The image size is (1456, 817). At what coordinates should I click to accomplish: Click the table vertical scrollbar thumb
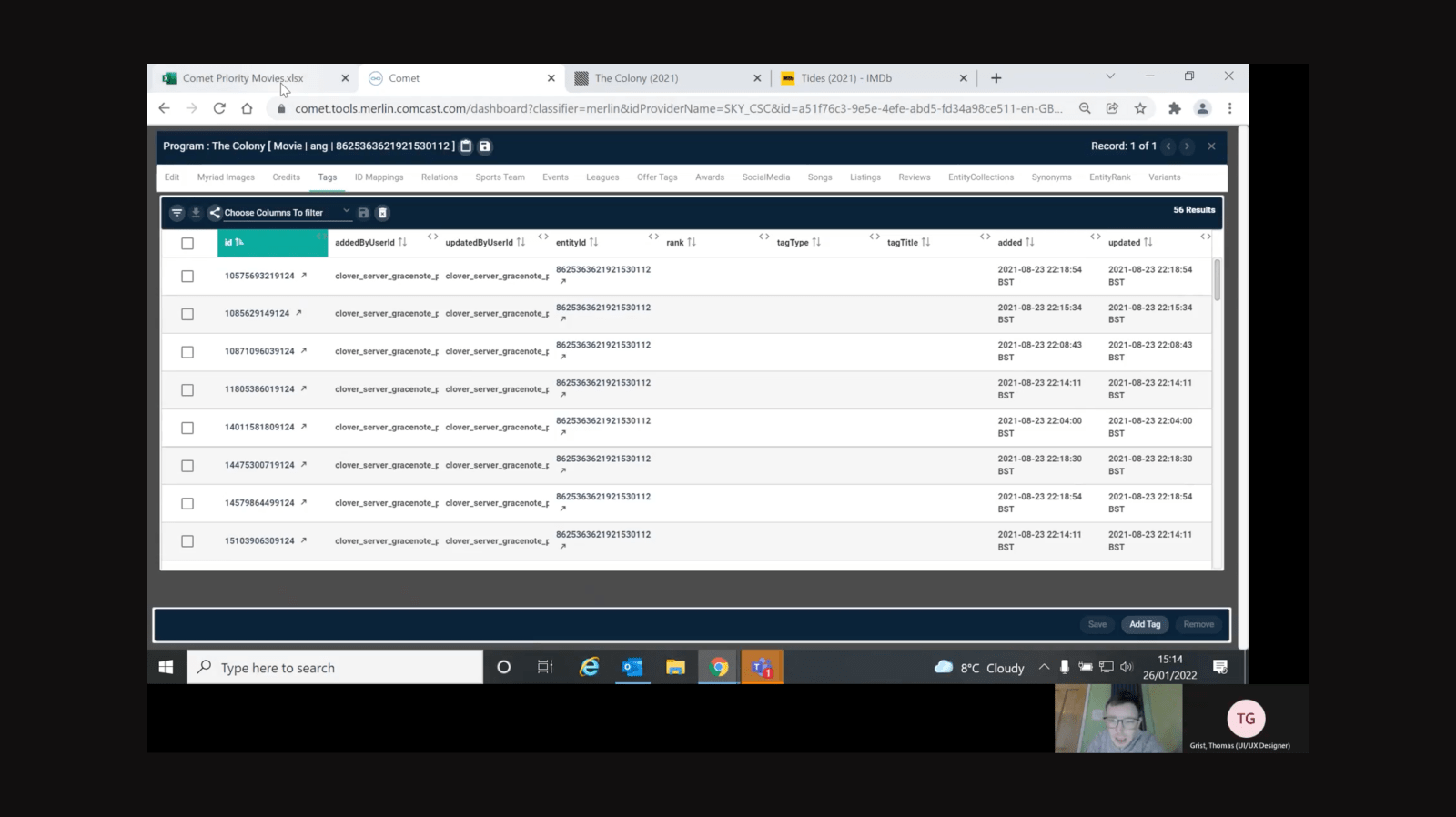1217,279
